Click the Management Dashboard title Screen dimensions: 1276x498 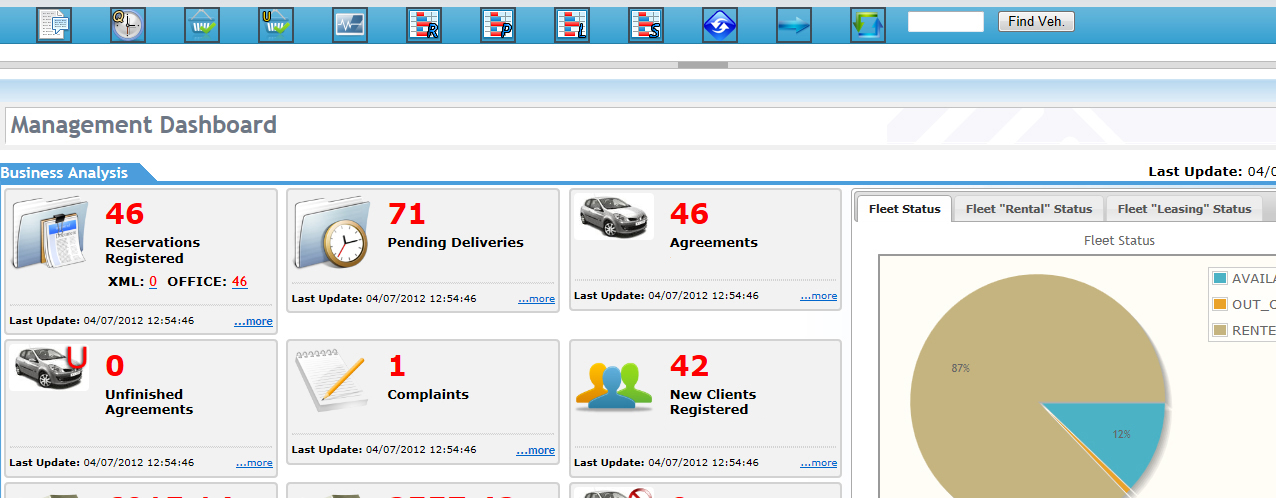(x=144, y=125)
